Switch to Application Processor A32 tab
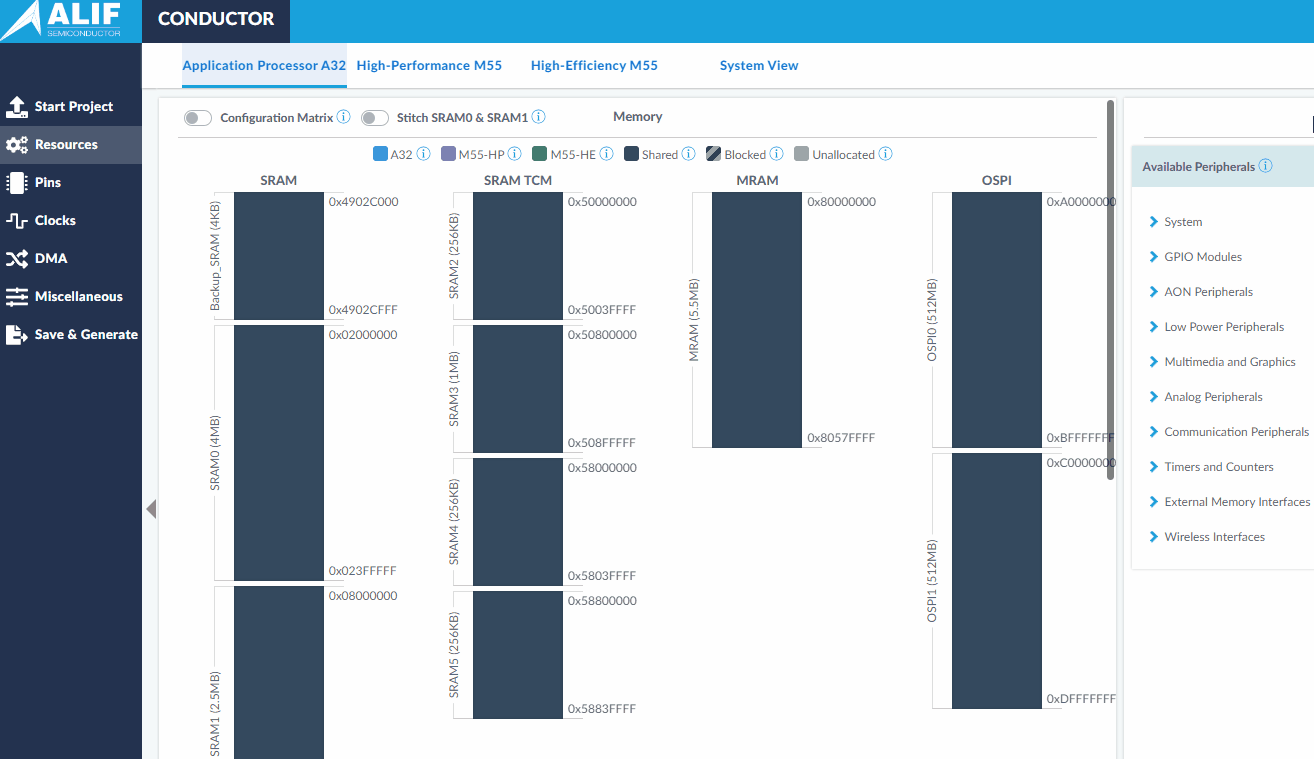The width and height of the screenshot is (1314, 759). pyautogui.click(x=264, y=66)
